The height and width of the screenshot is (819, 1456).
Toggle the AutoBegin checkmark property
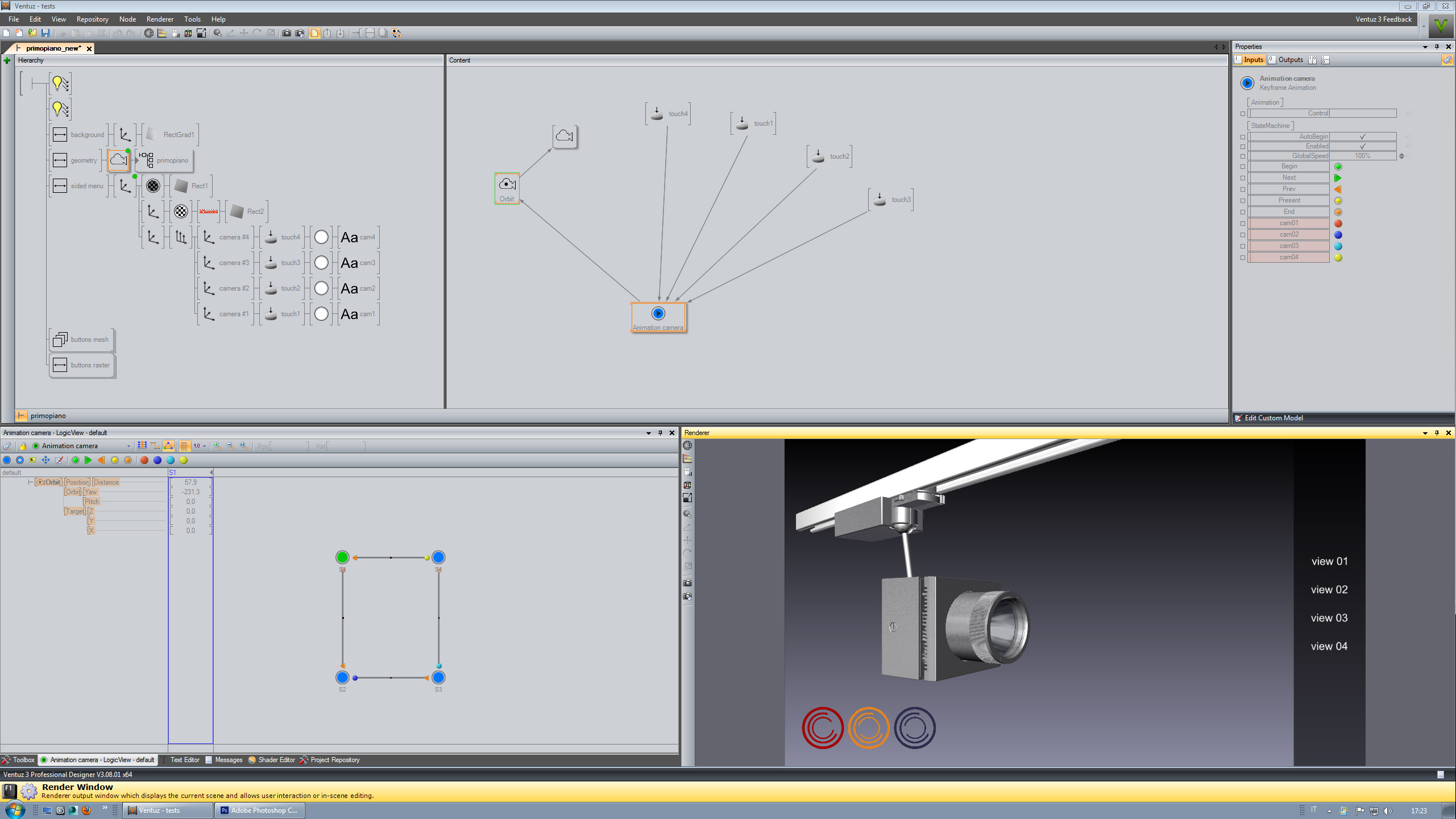pyautogui.click(x=1362, y=136)
